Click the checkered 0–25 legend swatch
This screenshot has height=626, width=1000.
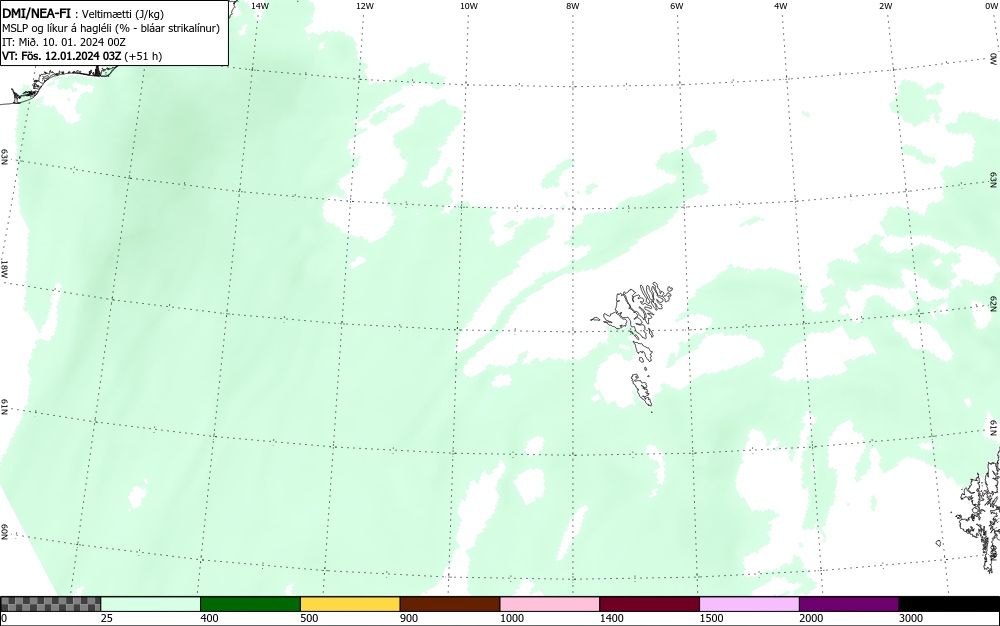click(50, 604)
